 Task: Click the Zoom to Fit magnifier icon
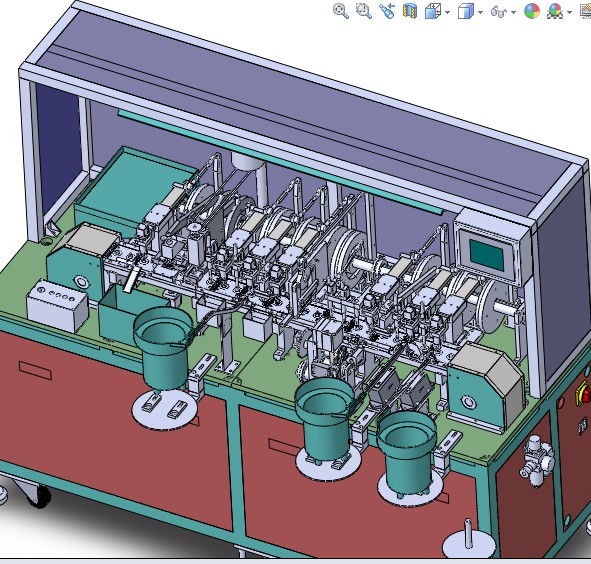coord(340,11)
